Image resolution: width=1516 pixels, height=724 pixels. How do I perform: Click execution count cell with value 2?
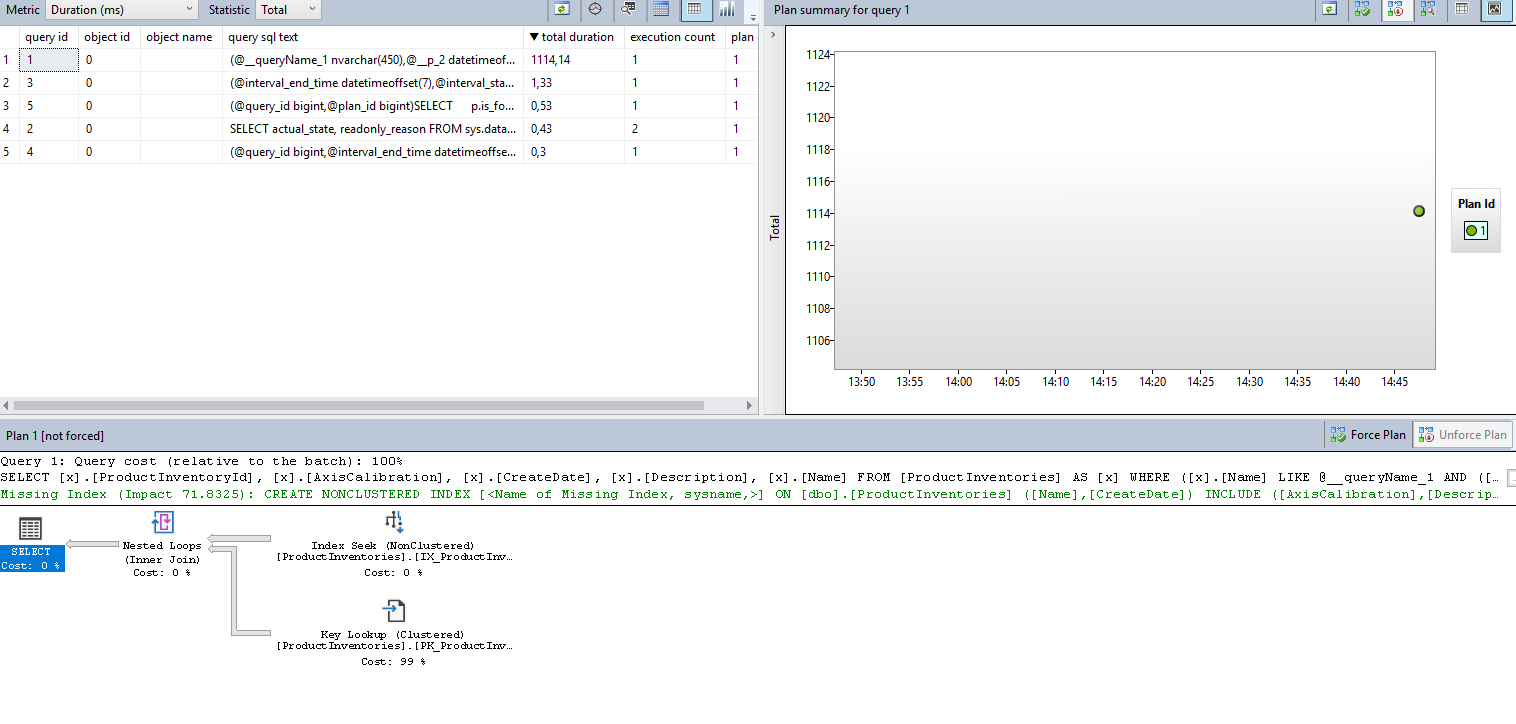tap(675, 129)
